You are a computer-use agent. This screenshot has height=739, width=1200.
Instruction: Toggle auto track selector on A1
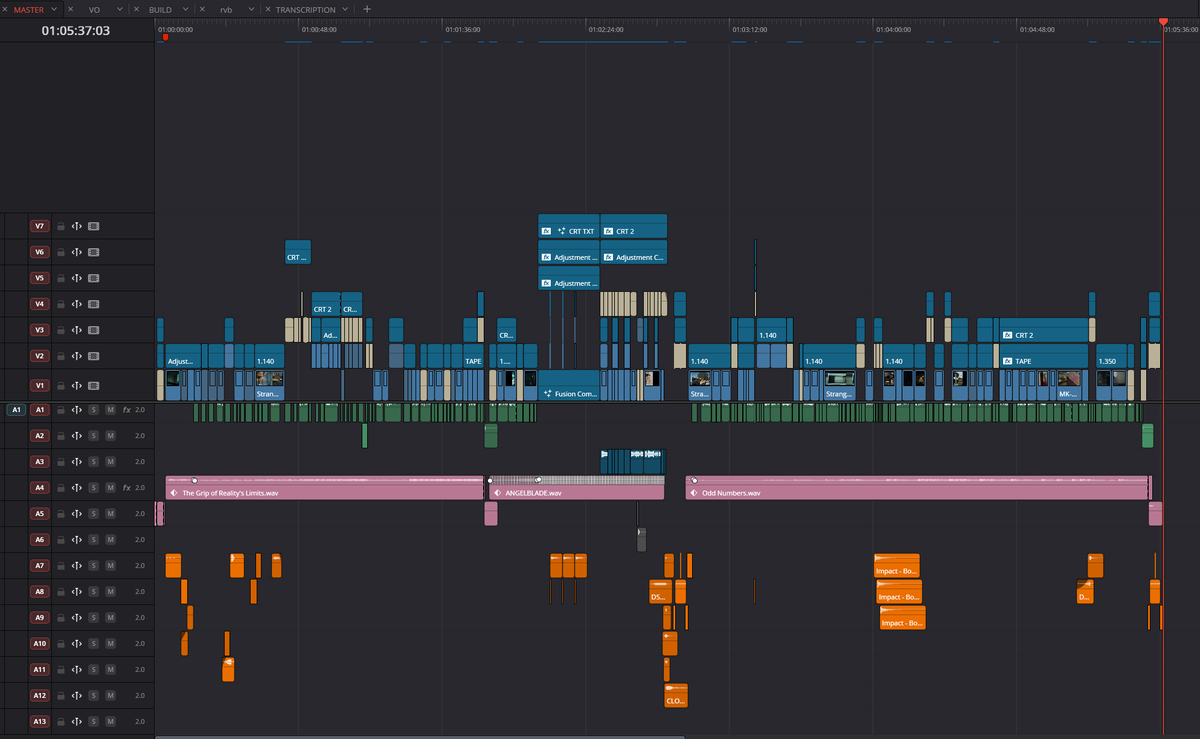76,410
